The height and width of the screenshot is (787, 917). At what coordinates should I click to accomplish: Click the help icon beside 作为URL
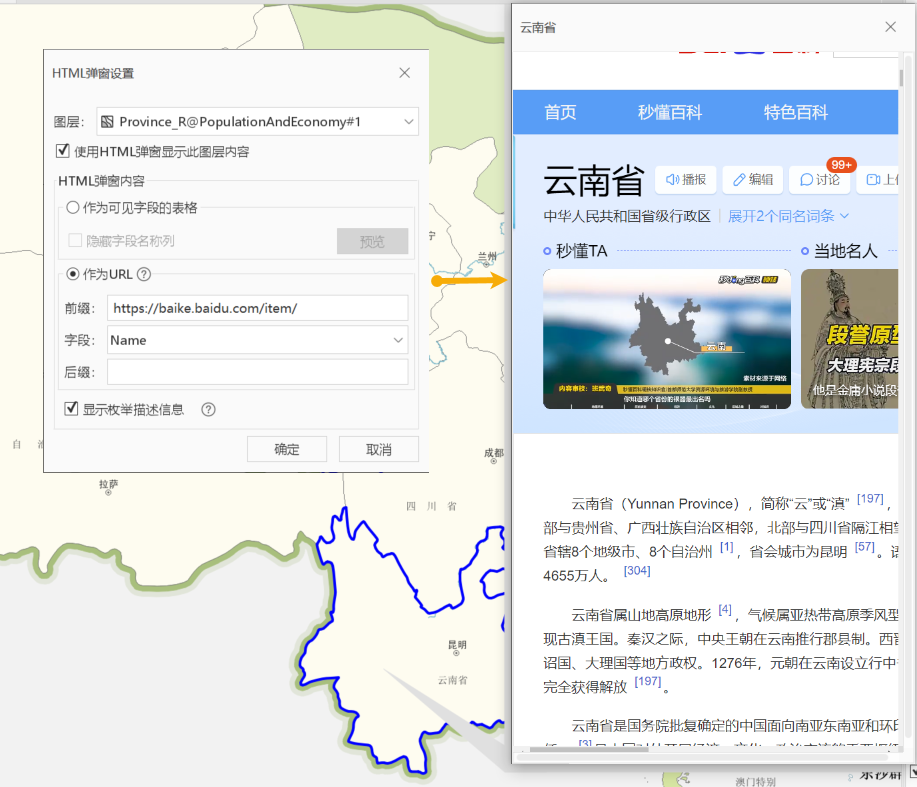144,275
